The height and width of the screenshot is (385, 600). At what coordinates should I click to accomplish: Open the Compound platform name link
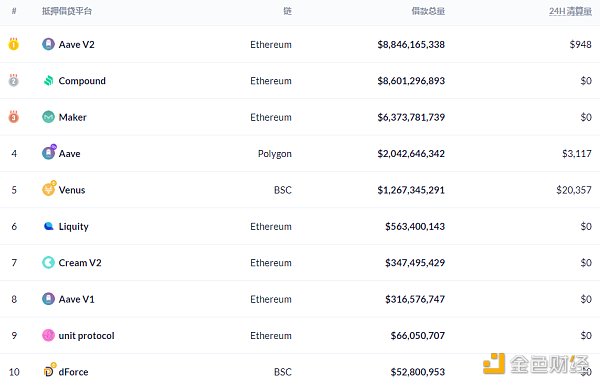click(x=82, y=81)
